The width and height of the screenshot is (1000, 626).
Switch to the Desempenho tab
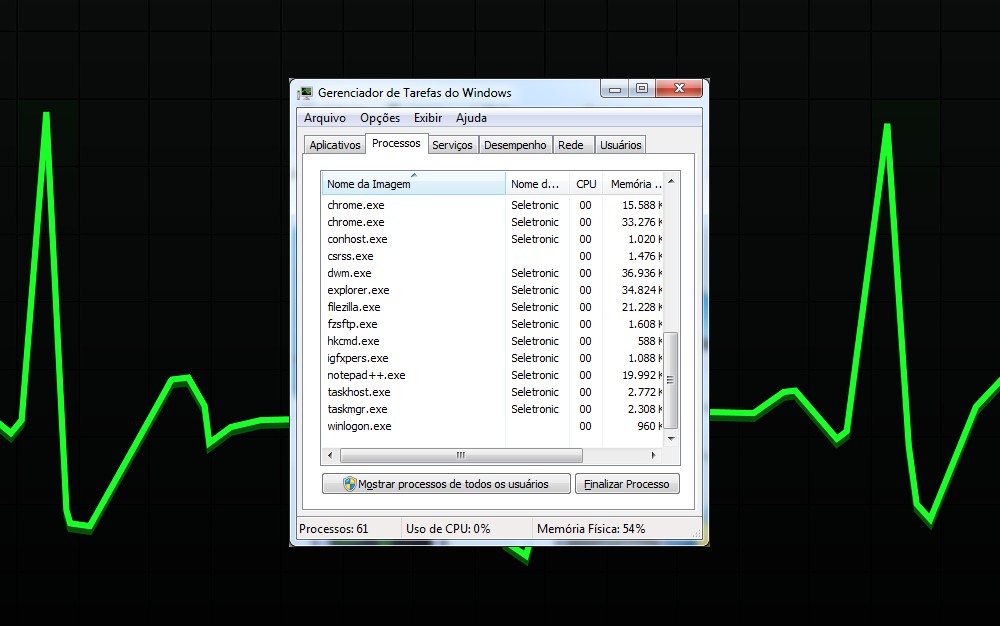pos(515,145)
